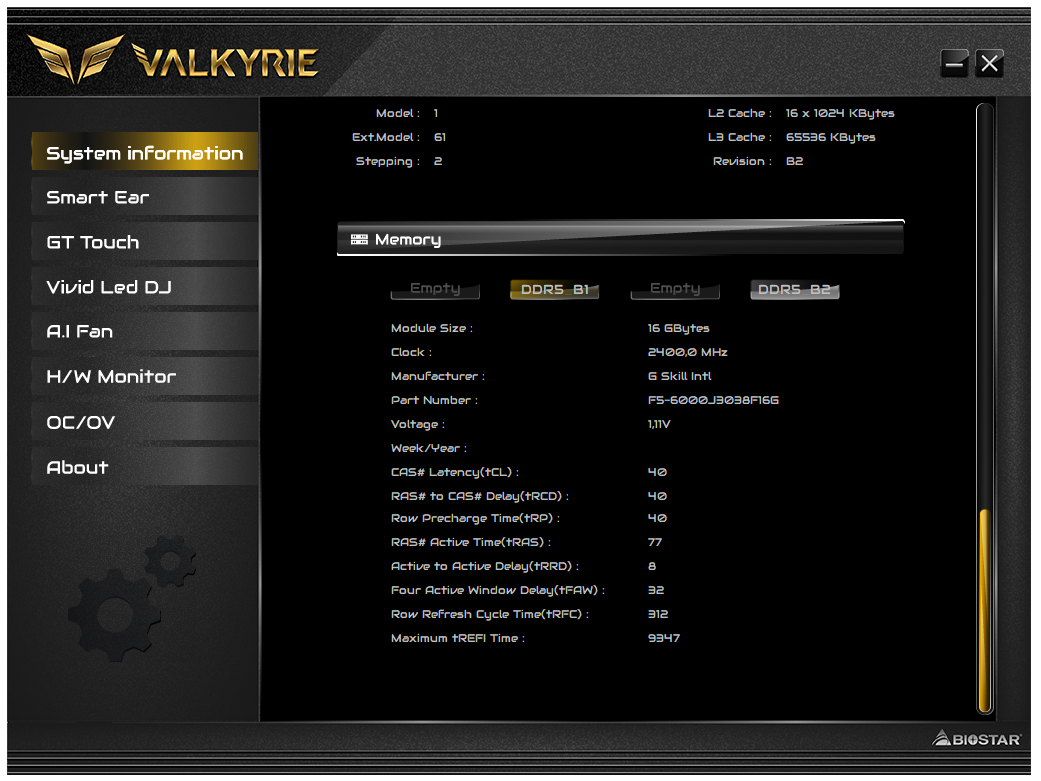The width and height of the screenshot is (1041, 781).
Task: Open the Smart Ear page
Action: tap(145, 197)
